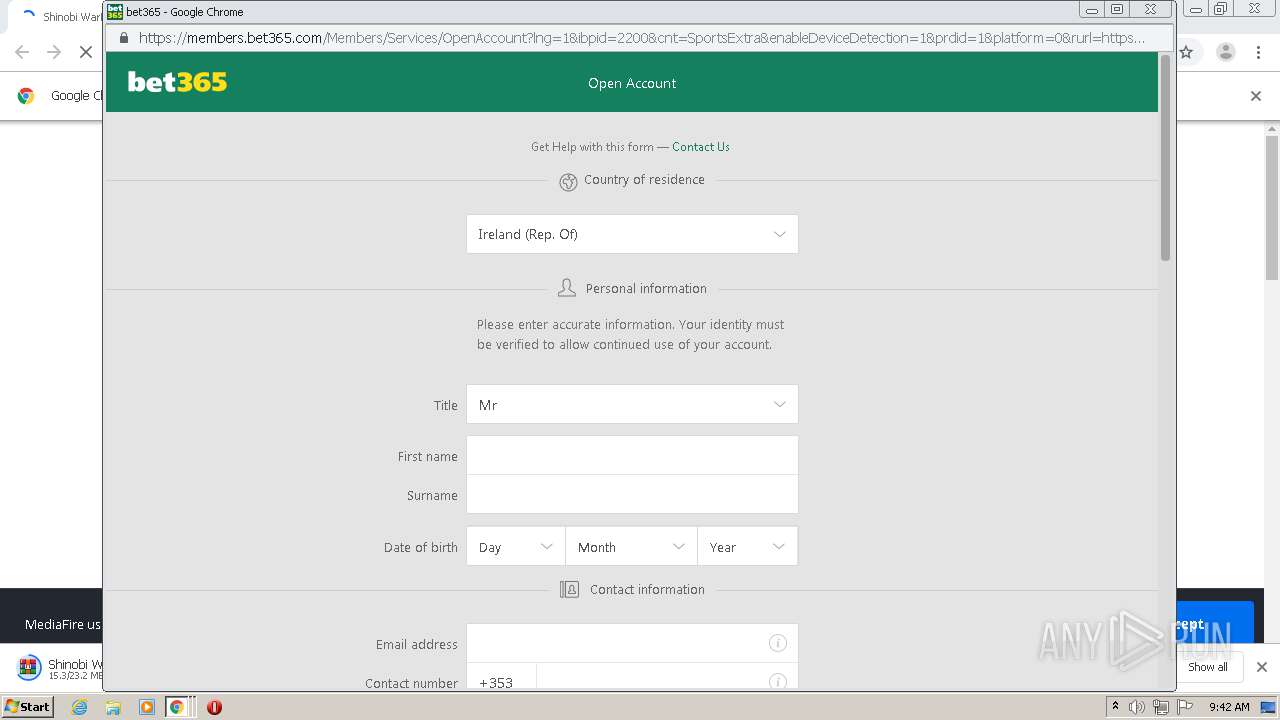Click the bet365 popup address bar URL

tap(641, 38)
